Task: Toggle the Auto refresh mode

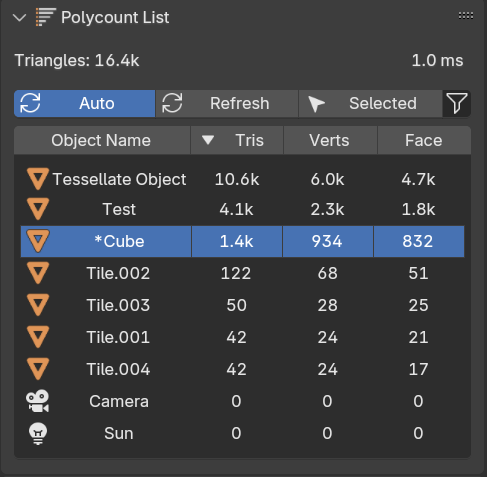Action: pyautogui.click(x=85, y=103)
